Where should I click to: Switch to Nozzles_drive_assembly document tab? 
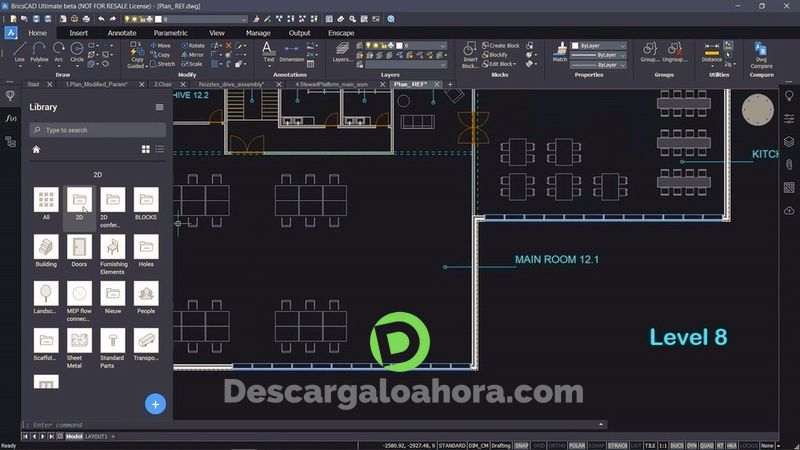coord(232,84)
